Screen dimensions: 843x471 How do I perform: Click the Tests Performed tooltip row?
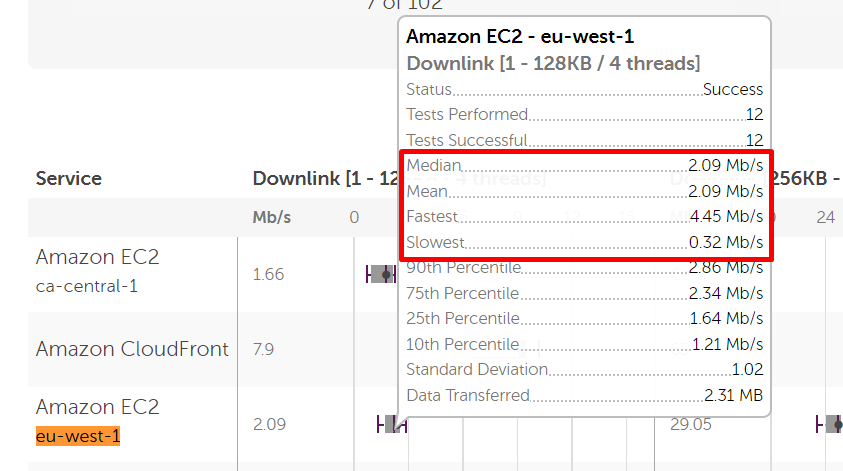tap(585, 115)
